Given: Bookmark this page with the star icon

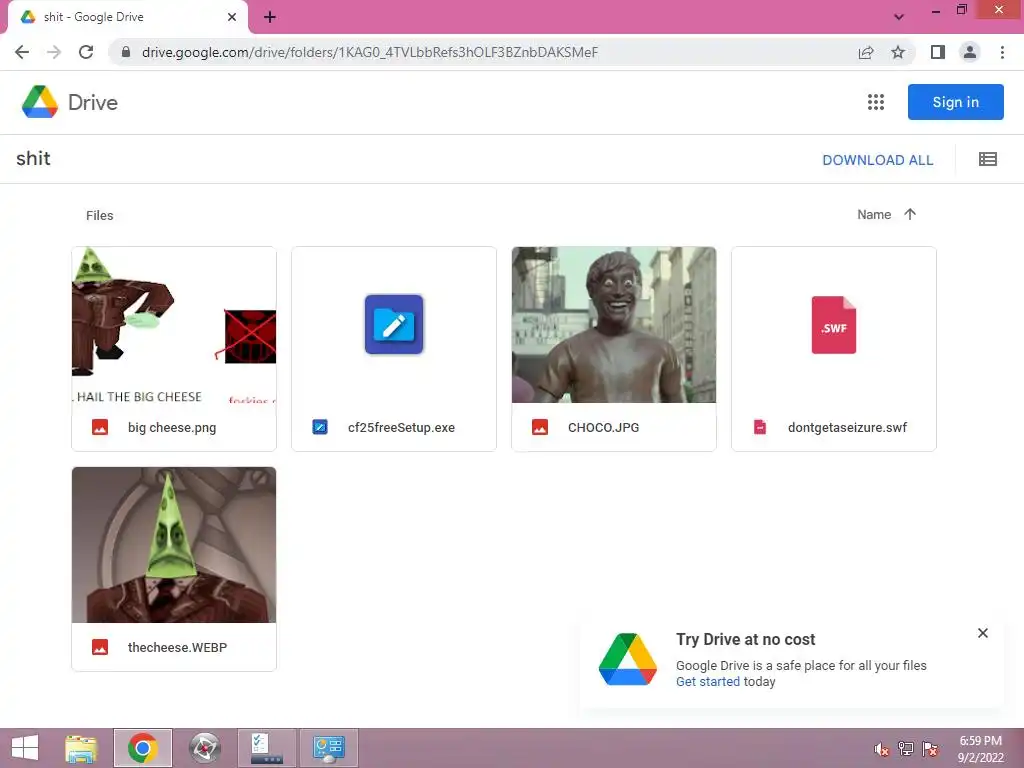Looking at the screenshot, I should pos(898,52).
